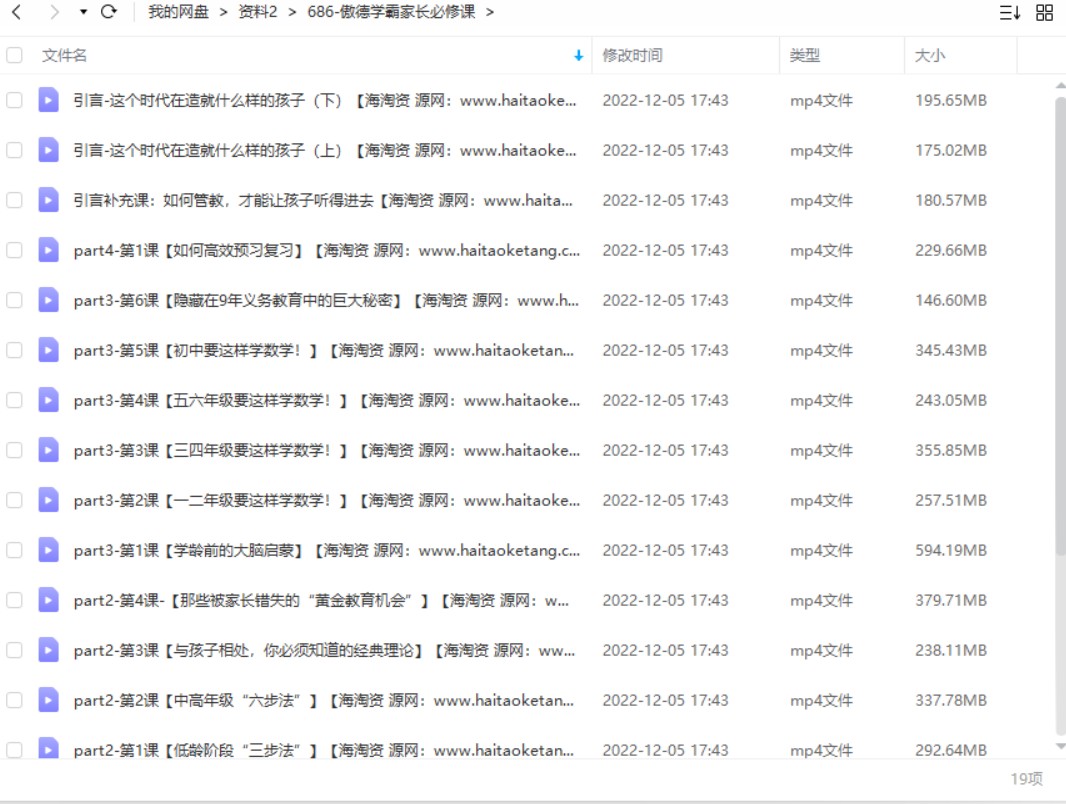Sort by 类型 column
The height and width of the screenshot is (804, 1066).
tap(804, 55)
